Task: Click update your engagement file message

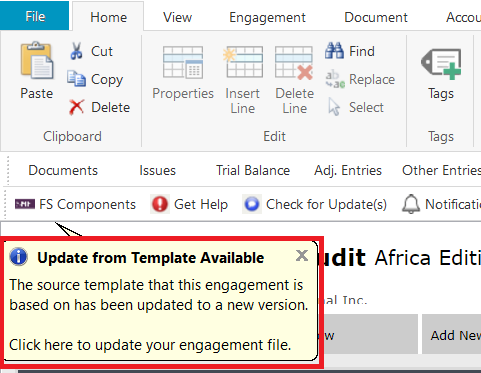Action: tap(150, 345)
